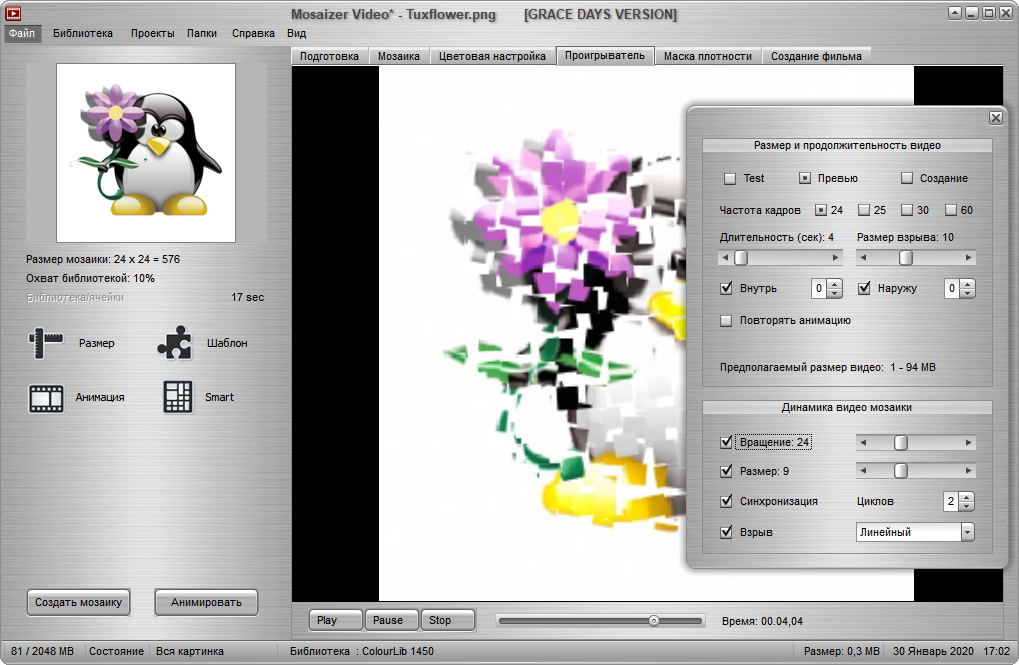The width and height of the screenshot is (1019, 665).
Task: Switch to the Проигрыватель tab
Action: tap(605, 56)
